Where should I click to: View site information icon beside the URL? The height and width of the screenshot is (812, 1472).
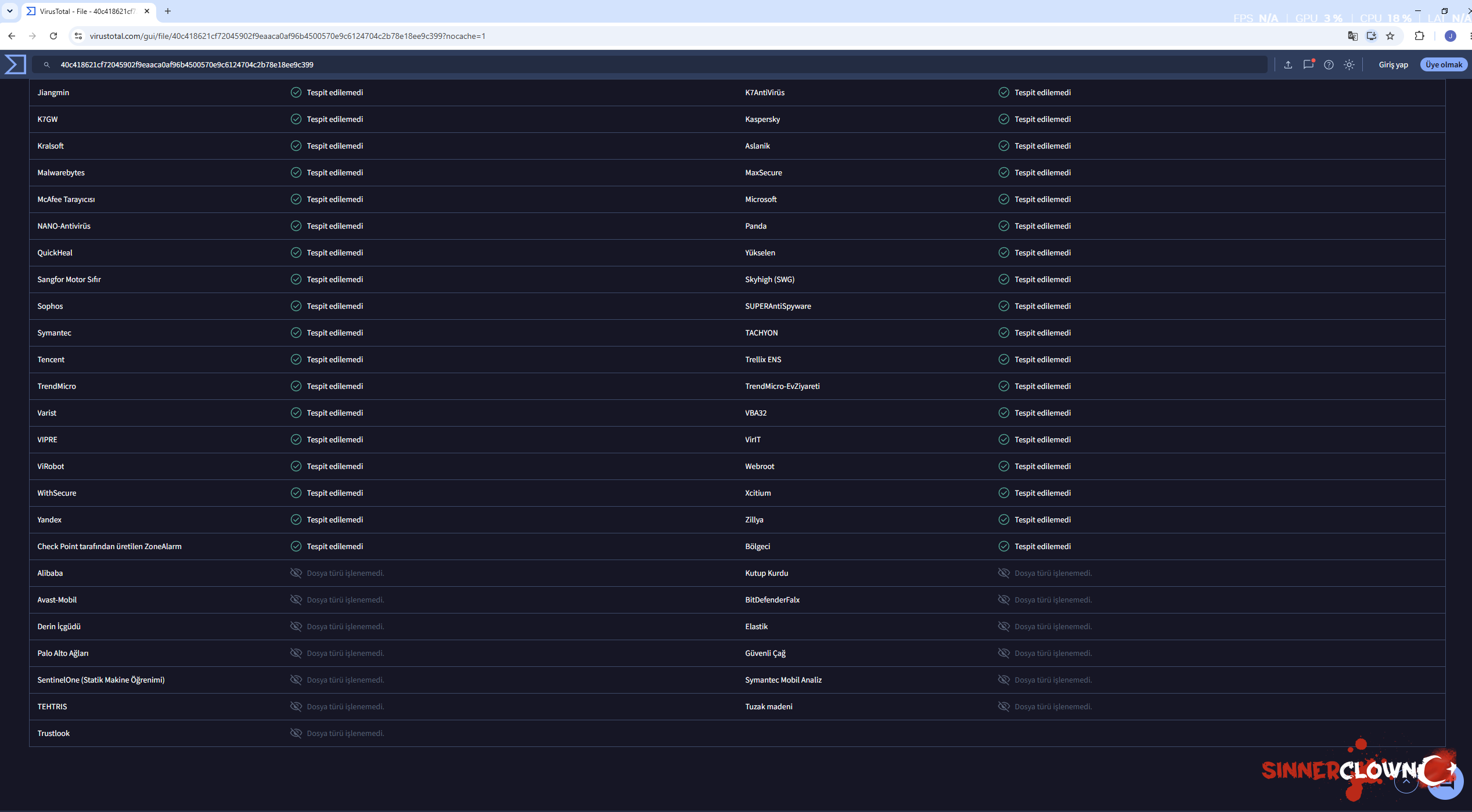[x=78, y=36]
